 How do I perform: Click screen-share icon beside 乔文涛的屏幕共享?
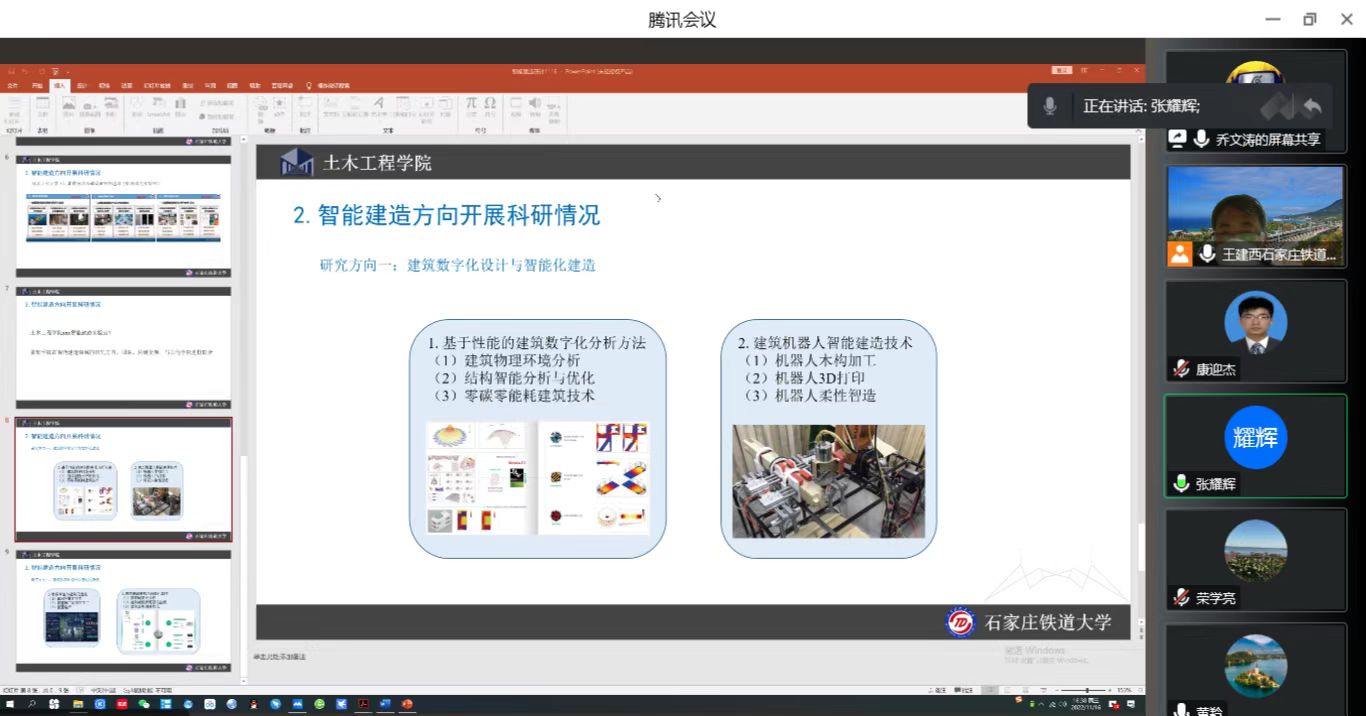point(1178,140)
